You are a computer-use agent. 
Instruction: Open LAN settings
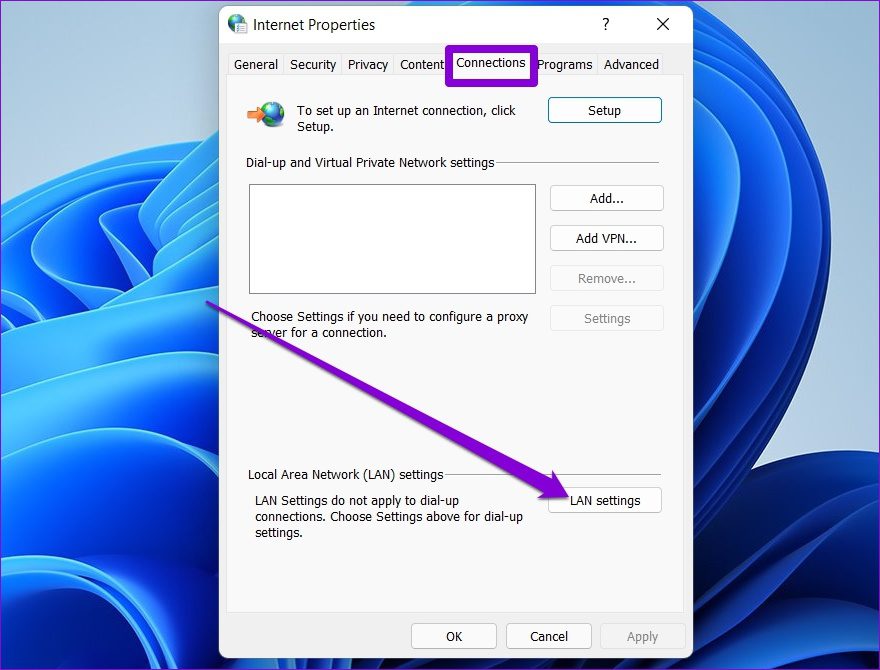[x=604, y=500]
